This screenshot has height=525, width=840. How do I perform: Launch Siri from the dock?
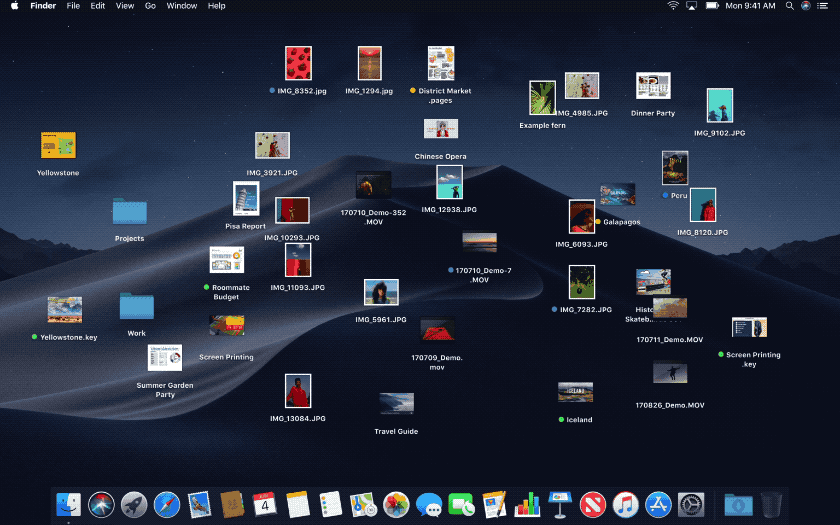101,505
